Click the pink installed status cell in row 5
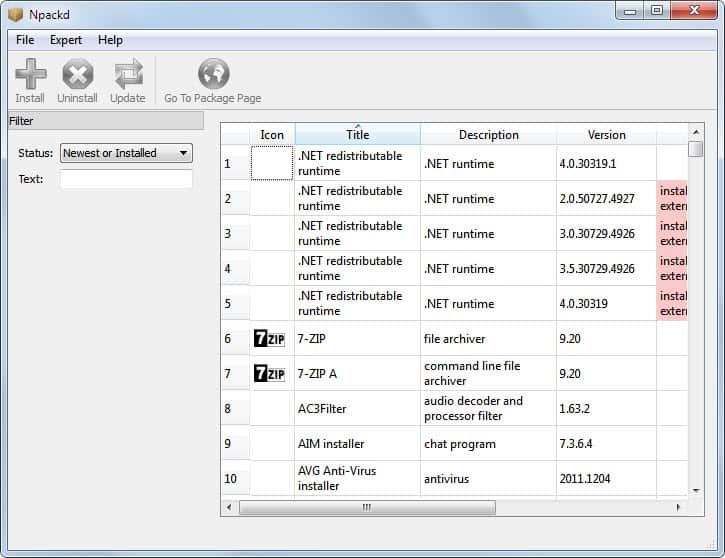This screenshot has width=725, height=558. coord(672,304)
